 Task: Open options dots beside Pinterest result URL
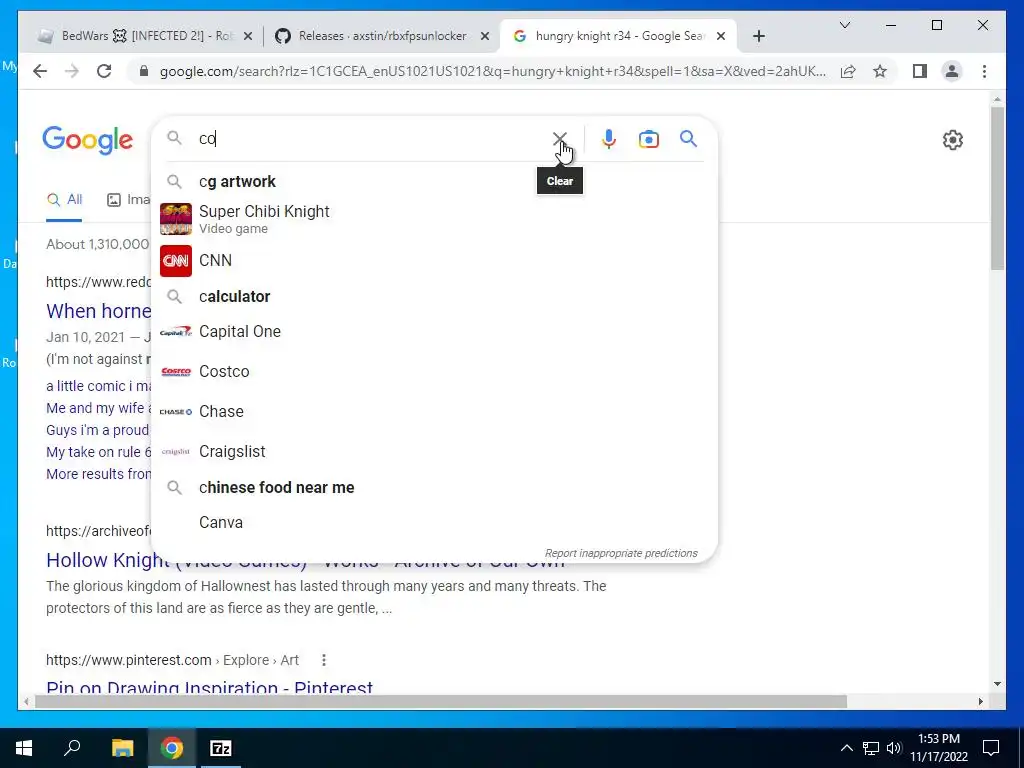tap(323, 660)
